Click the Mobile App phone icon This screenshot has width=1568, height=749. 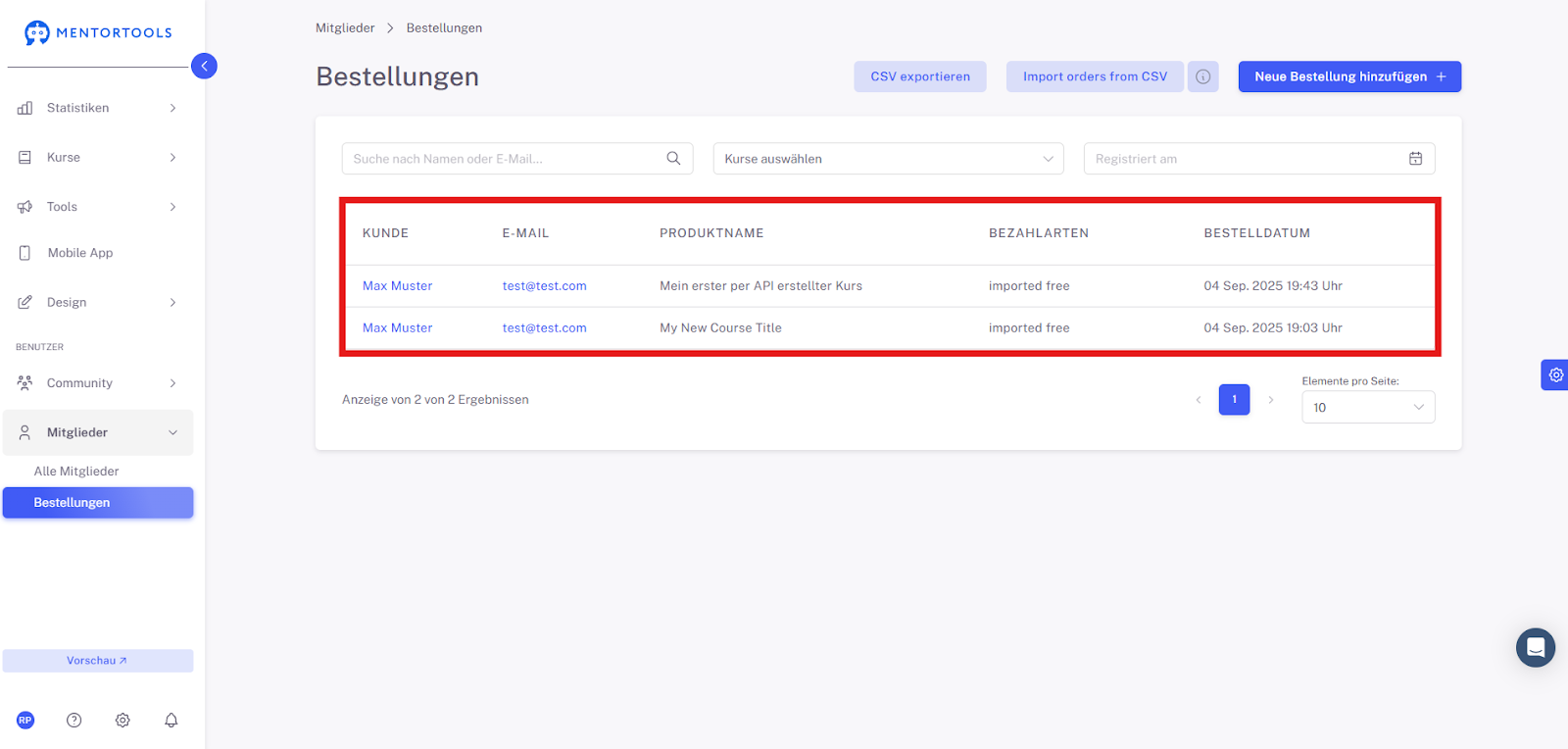(25, 253)
